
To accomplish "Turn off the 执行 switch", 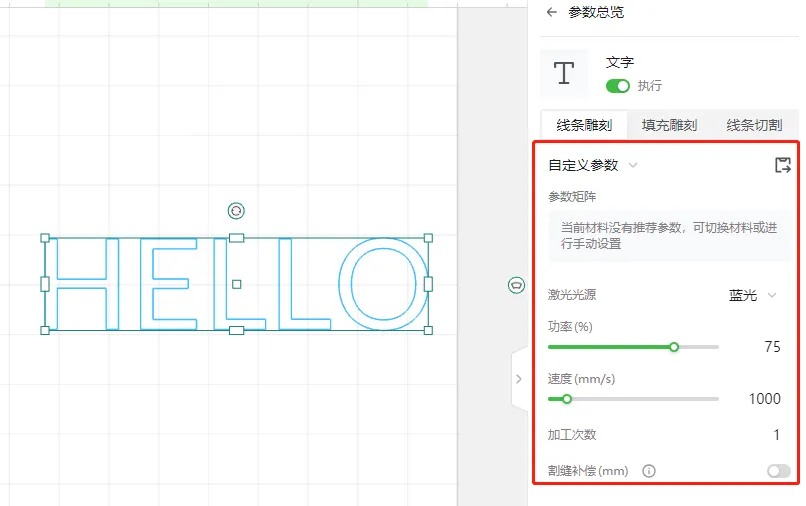I will 618,86.
